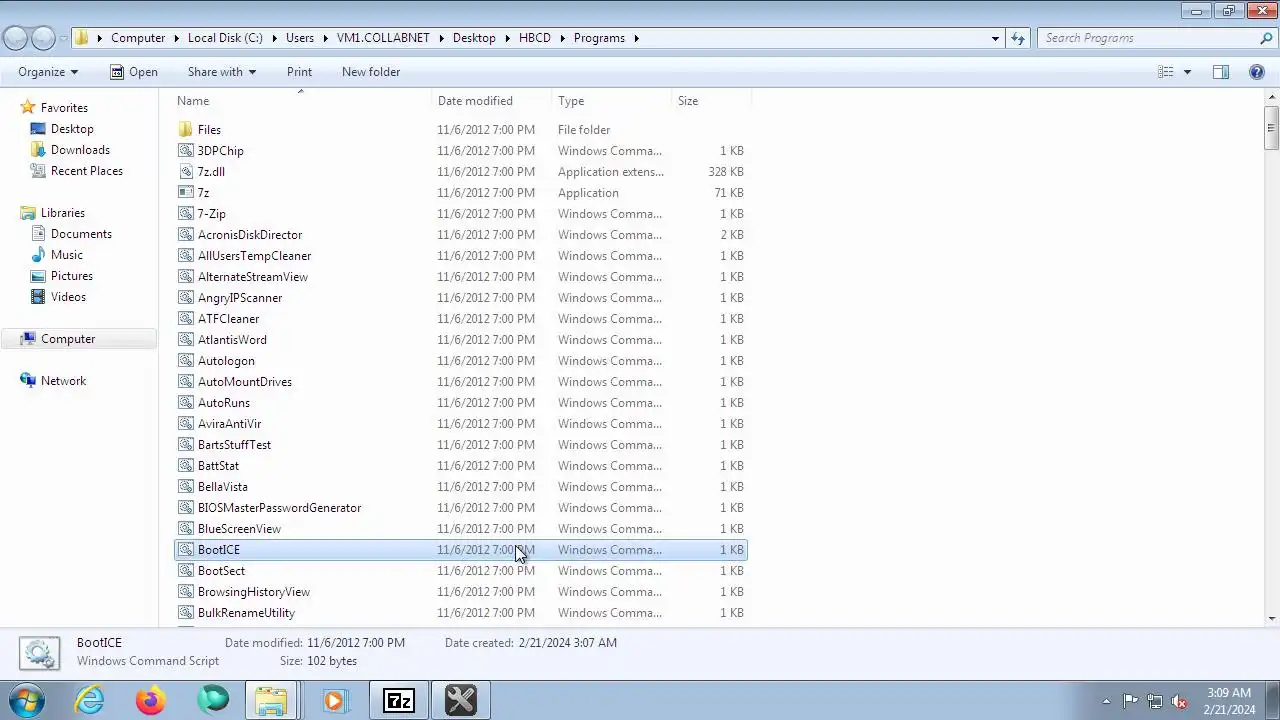Launch Firefox from the taskbar

151,700
